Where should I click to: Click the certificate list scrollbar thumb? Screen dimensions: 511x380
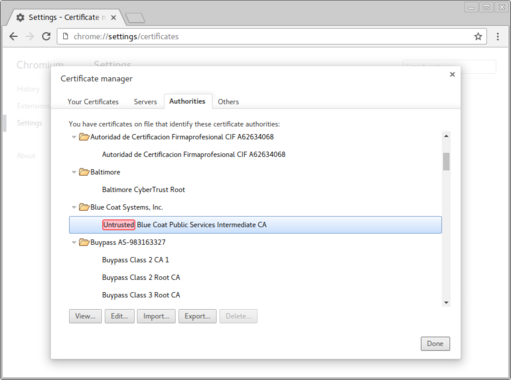[446, 162]
